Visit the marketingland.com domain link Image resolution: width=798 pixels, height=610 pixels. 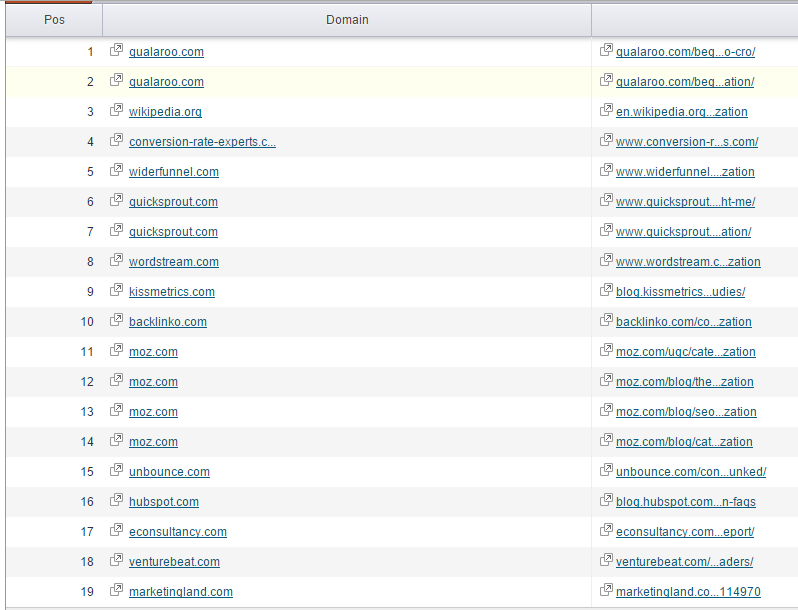coord(181,592)
